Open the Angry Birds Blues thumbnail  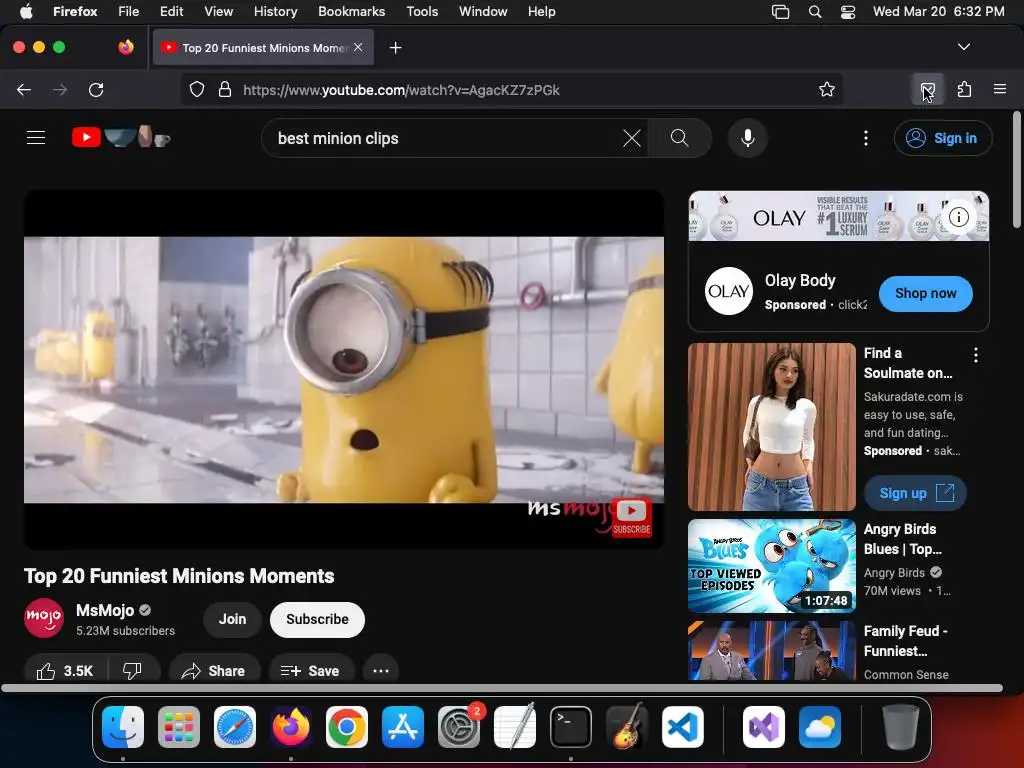[x=772, y=566]
